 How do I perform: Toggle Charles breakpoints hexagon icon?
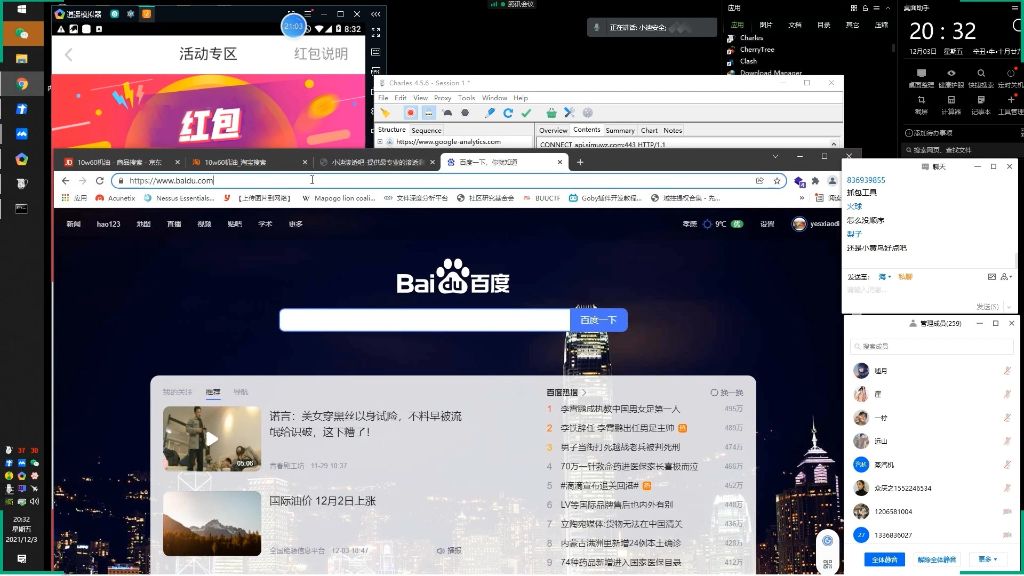point(465,113)
